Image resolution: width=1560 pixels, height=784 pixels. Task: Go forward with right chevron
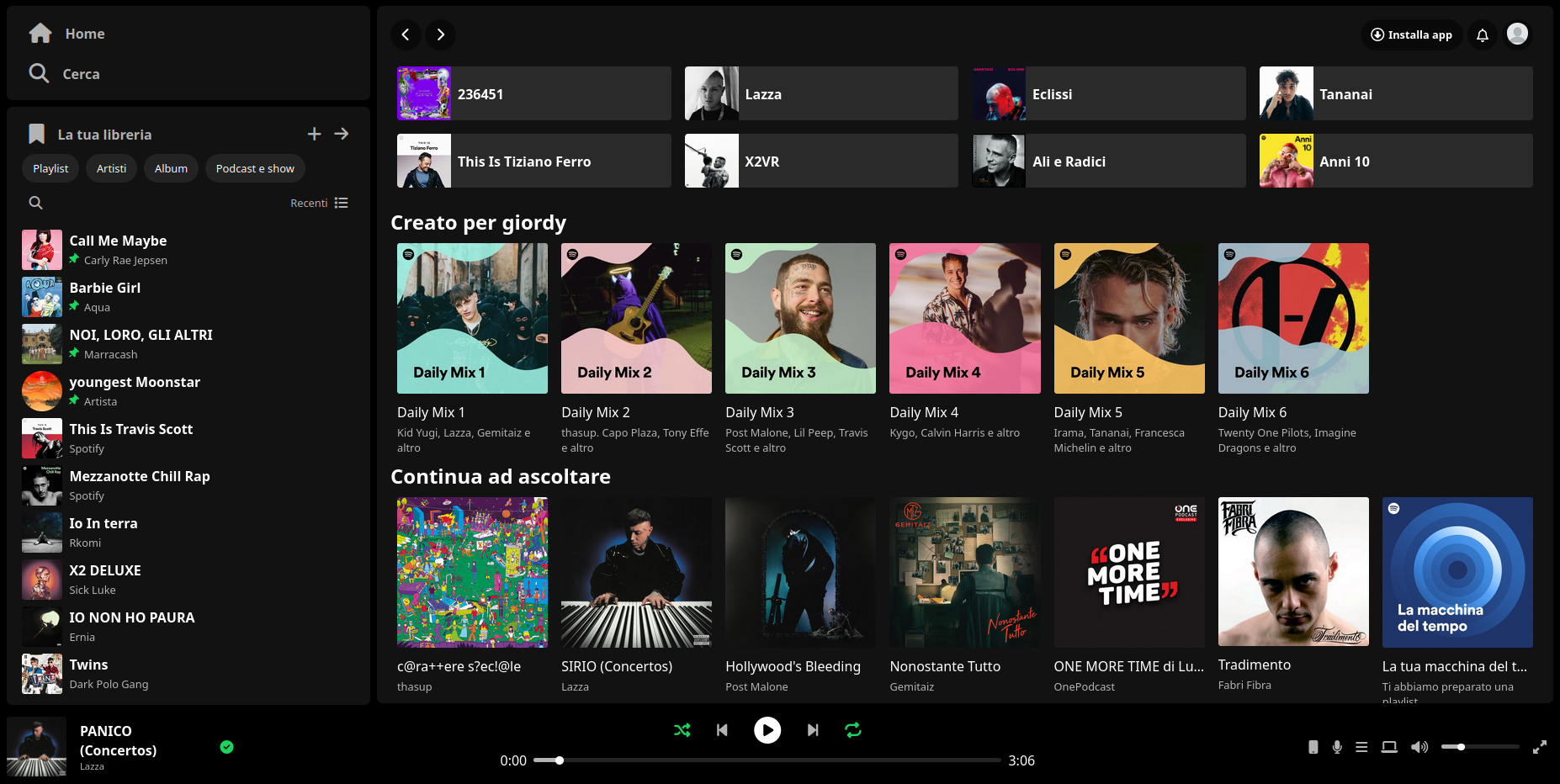coord(440,34)
